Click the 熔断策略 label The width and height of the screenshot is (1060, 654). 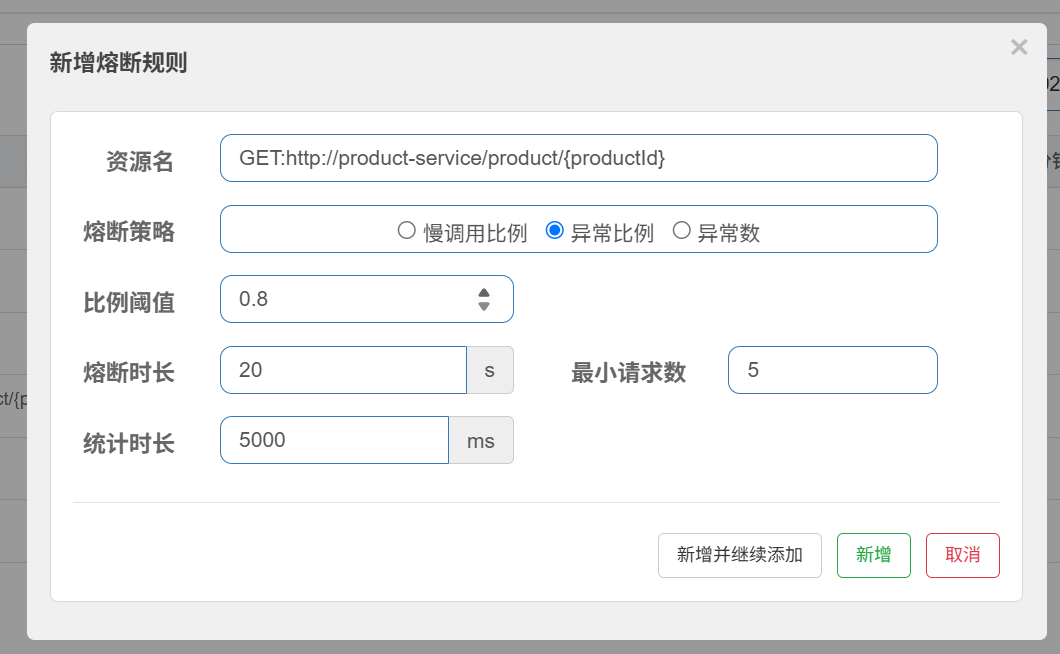click(x=129, y=232)
